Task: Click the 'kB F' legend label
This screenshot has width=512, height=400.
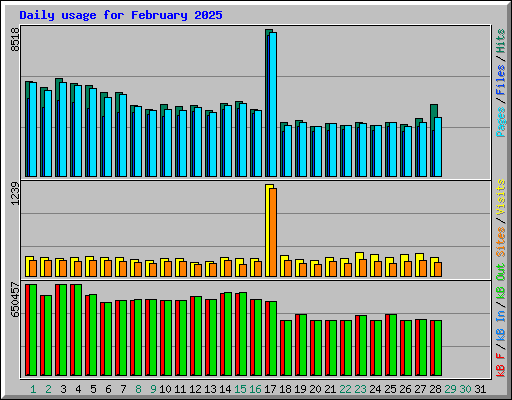Action: point(500,364)
